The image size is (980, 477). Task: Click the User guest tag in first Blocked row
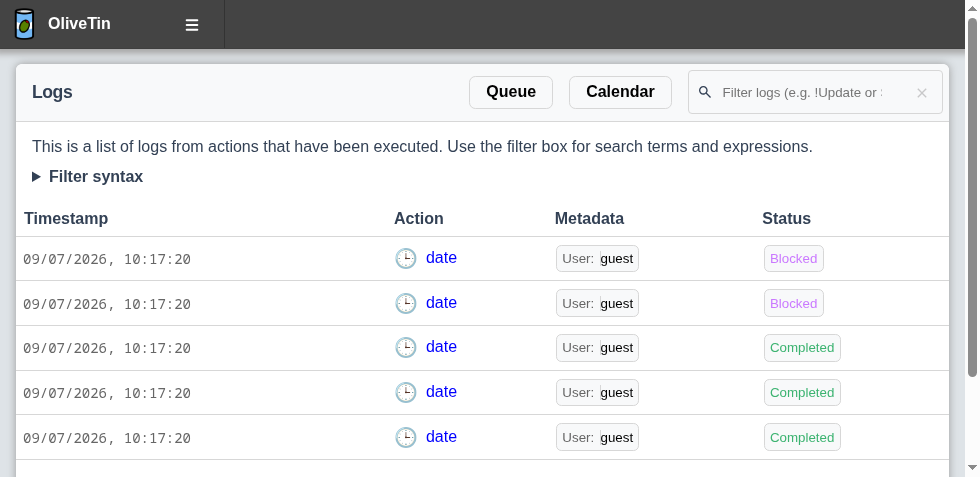598,259
